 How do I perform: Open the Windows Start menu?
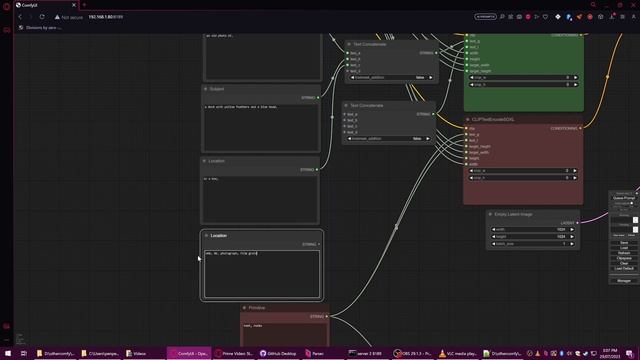[8, 353]
